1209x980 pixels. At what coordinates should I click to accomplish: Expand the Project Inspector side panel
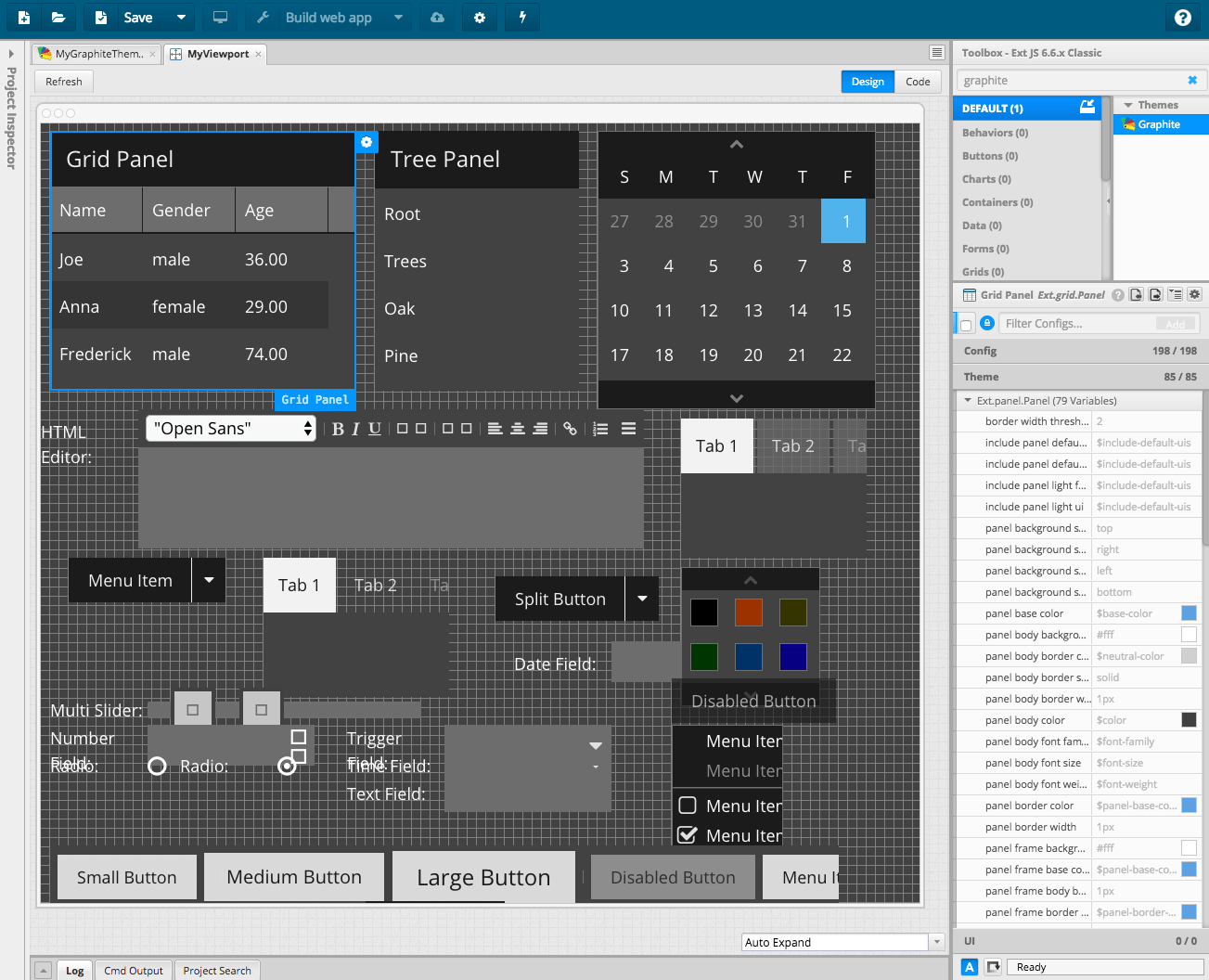[x=11, y=54]
